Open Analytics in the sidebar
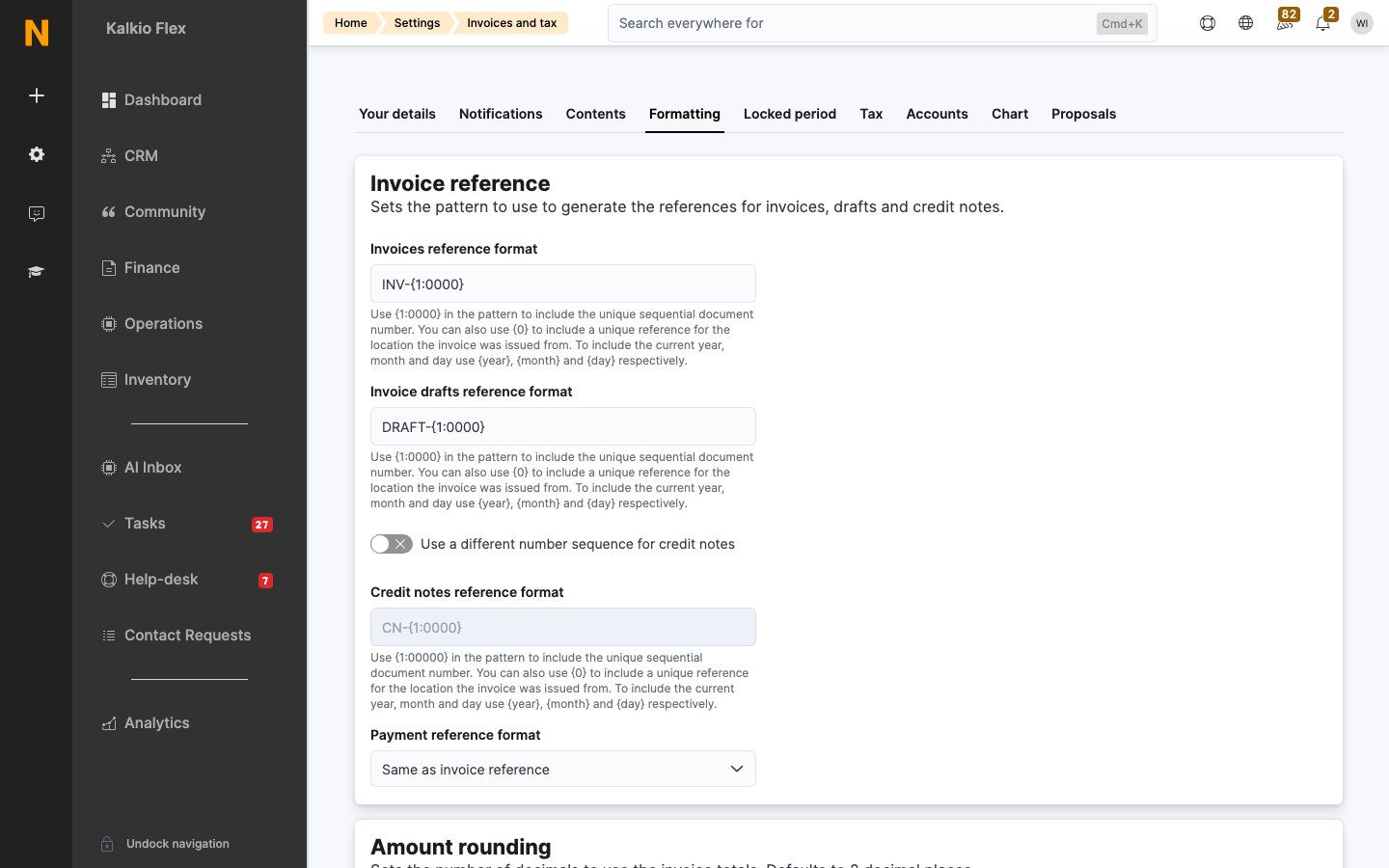This screenshot has width=1389, height=868. 146,723
